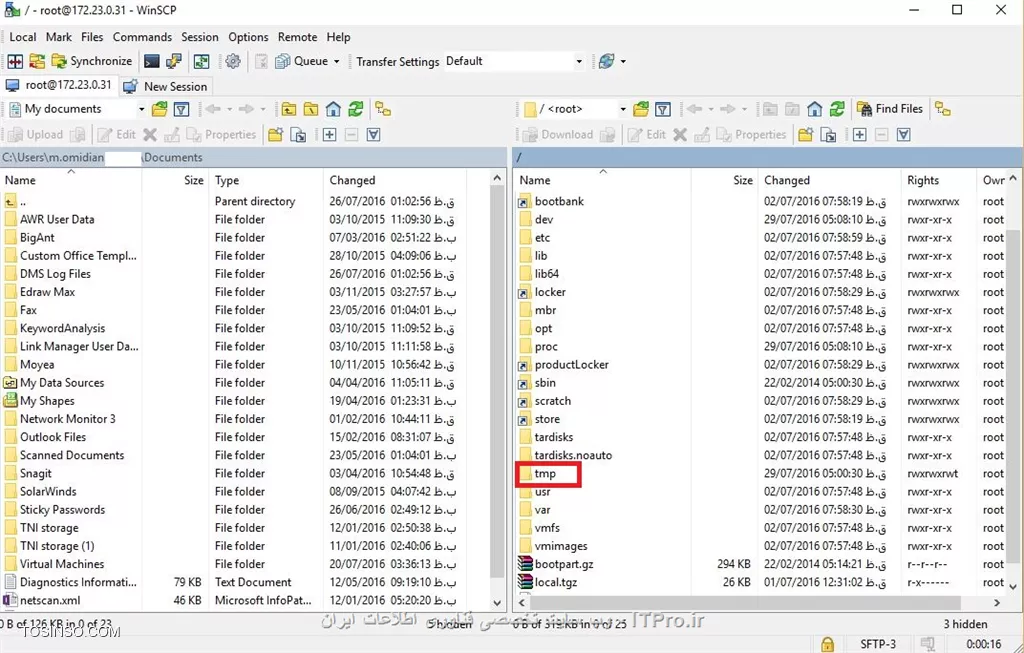Sort remote files by Rights column

point(939,180)
